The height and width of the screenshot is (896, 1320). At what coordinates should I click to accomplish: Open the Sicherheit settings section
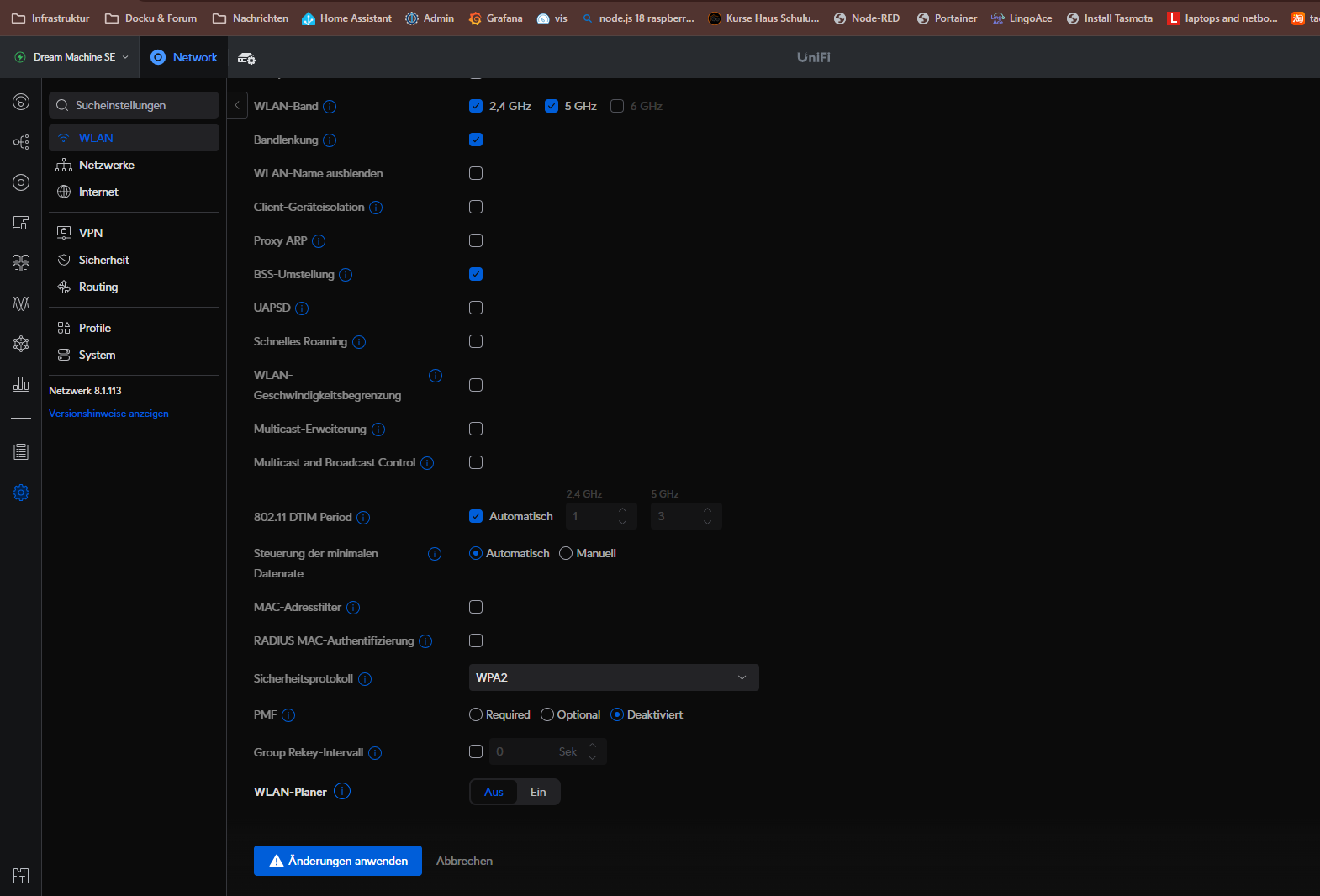click(x=134, y=260)
